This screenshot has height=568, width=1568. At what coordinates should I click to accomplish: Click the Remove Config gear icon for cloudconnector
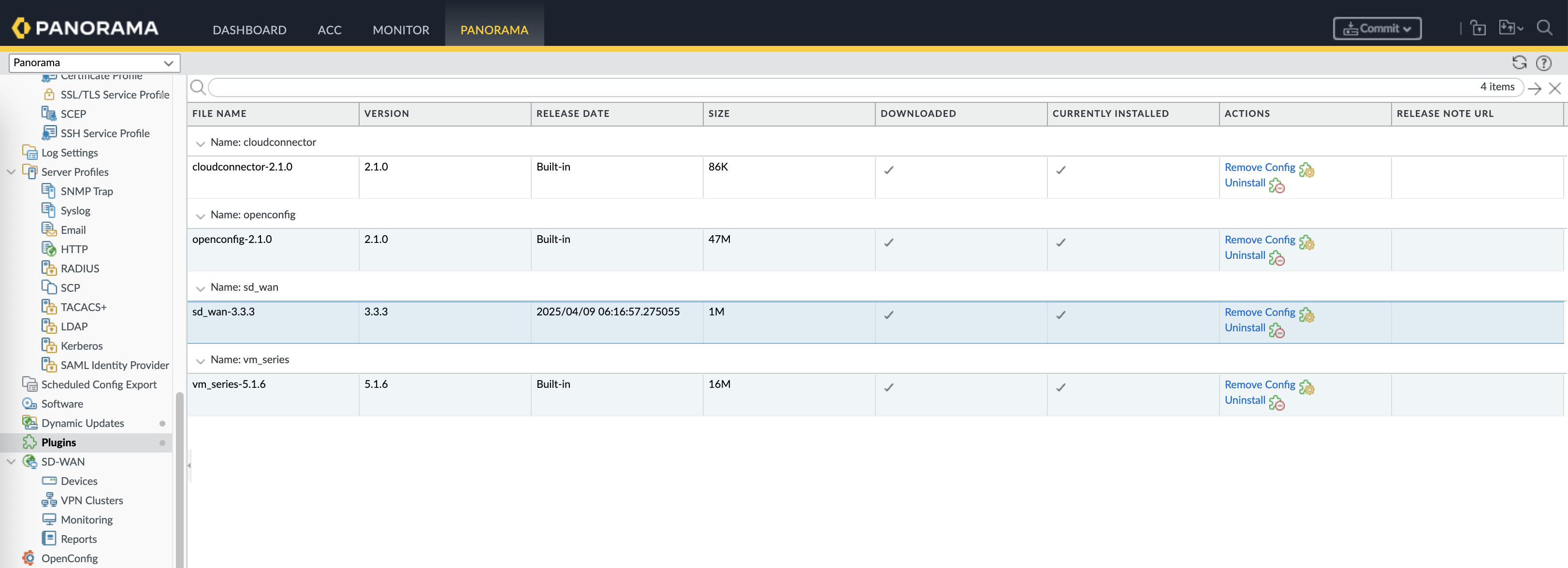(x=1306, y=170)
